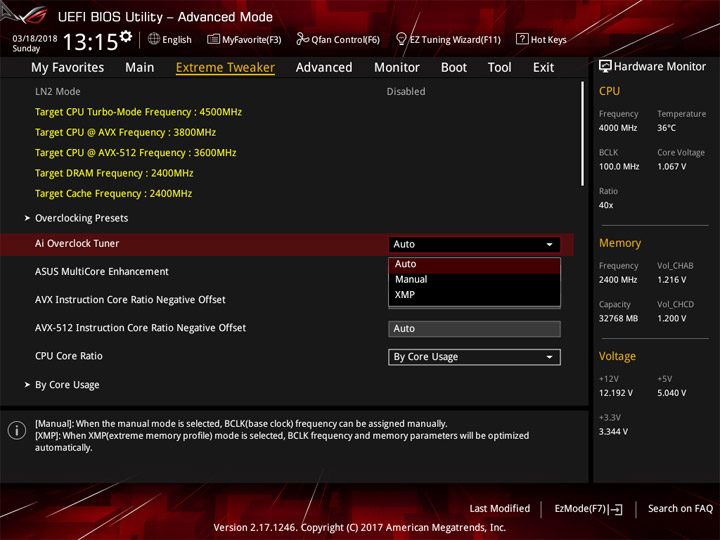Click the Core Voltage 1.067 V value
Screen dimensions: 720x540
pyautogui.click(x=671, y=166)
